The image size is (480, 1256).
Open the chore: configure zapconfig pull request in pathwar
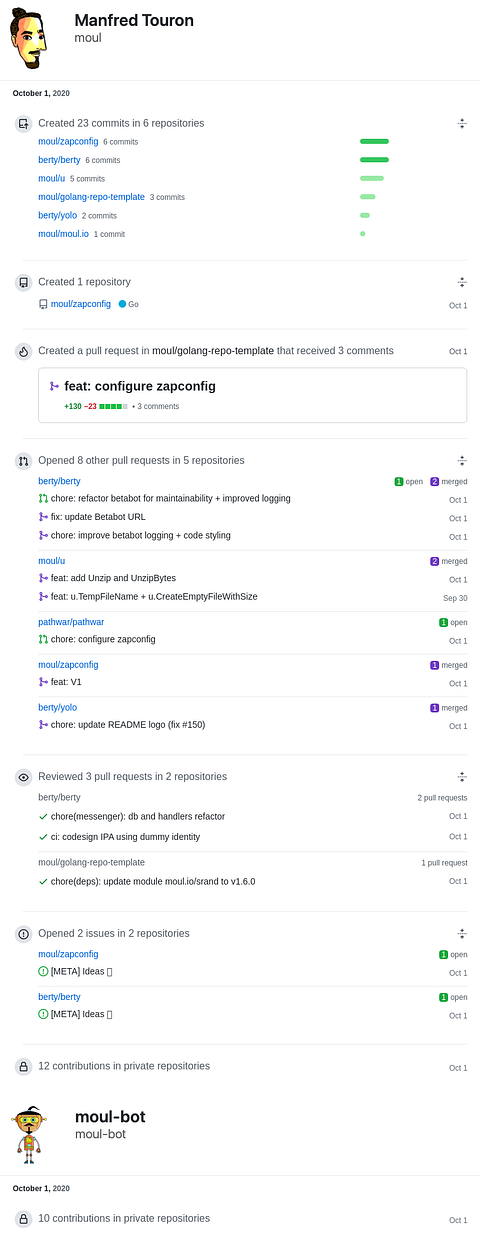(103, 640)
